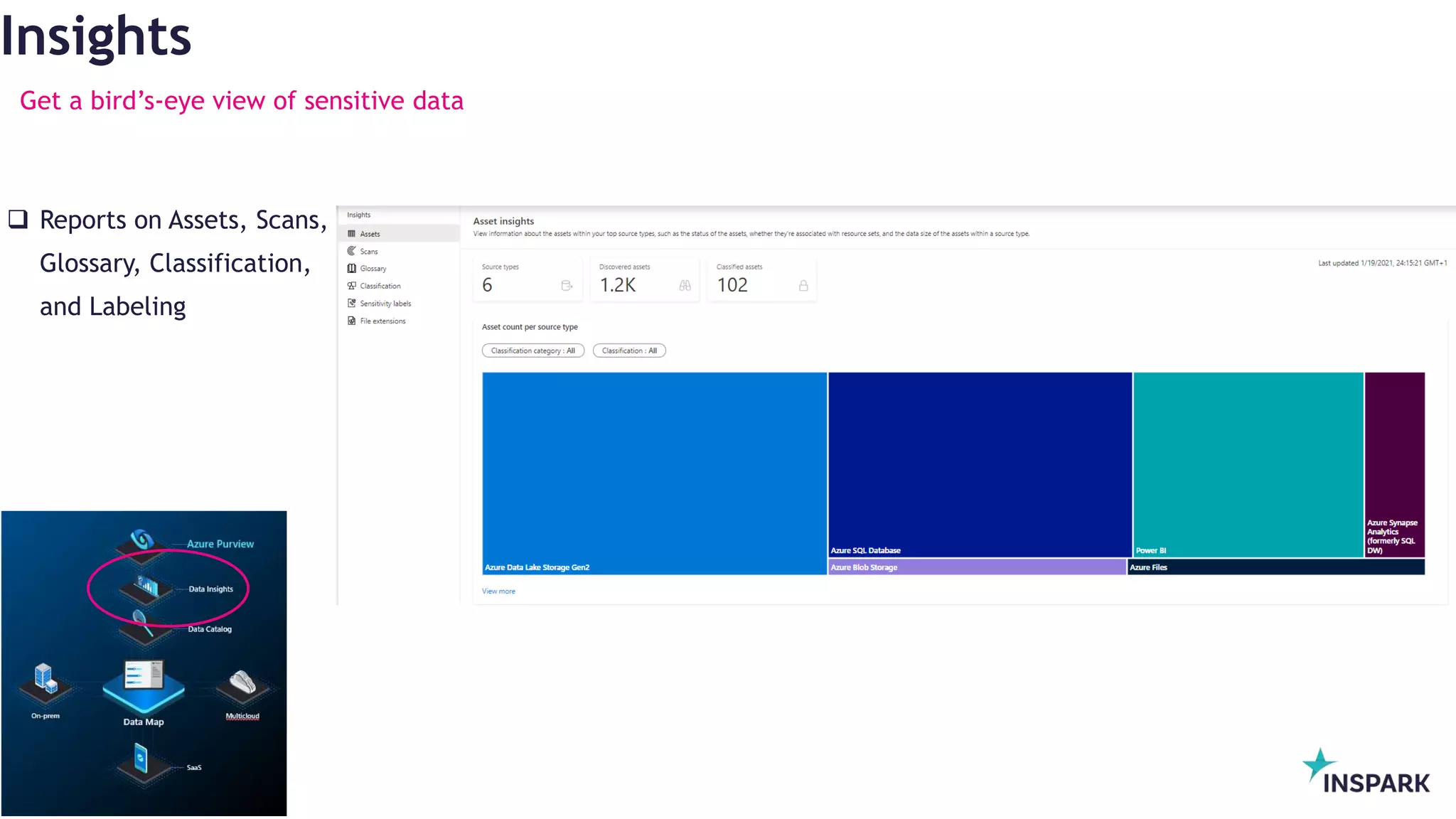The width and height of the screenshot is (1456, 819).
Task: Click the Classification icon in sidebar
Action: 351,286
